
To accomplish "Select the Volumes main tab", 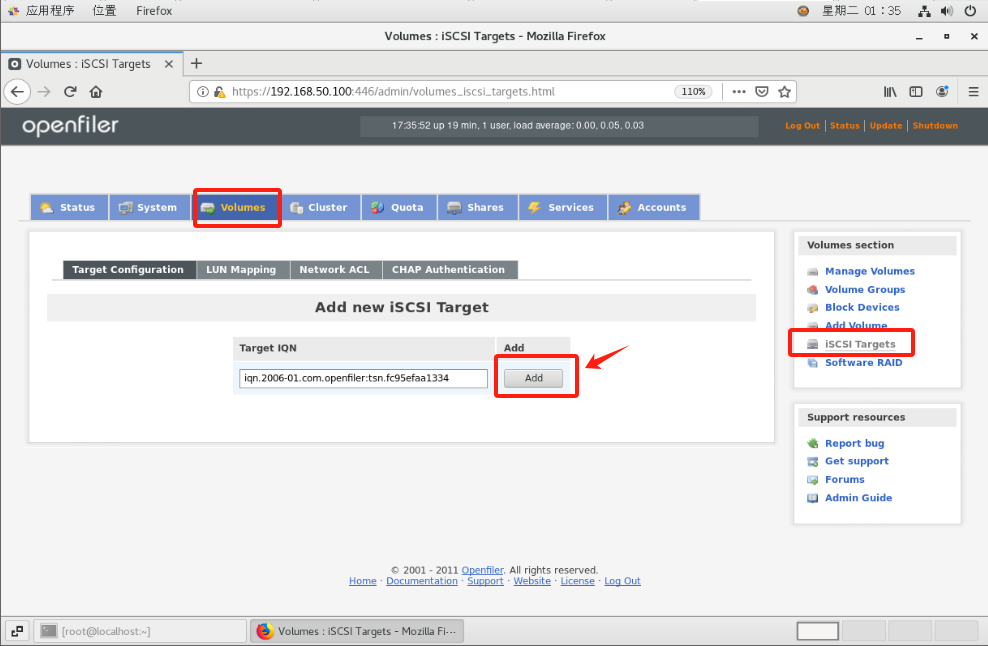I will [235, 207].
